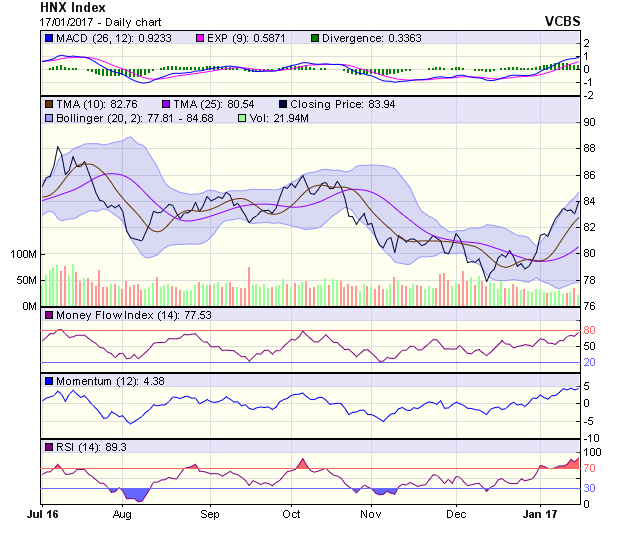The width and height of the screenshot is (620, 535).
Task: Select the purple TMA (25) legend square
Action: (x=168, y=104)
